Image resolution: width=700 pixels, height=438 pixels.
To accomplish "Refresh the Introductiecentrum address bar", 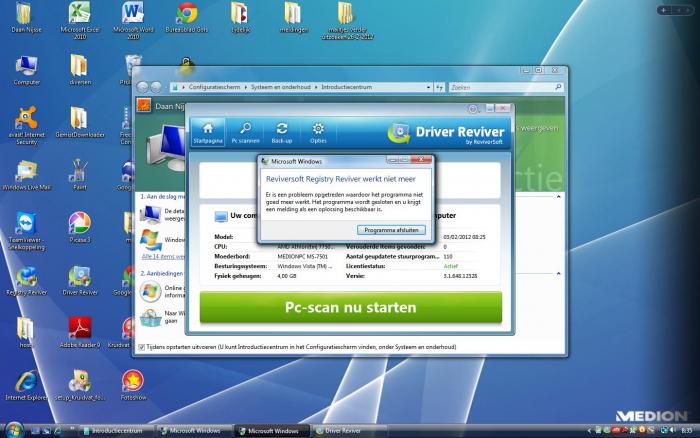I will point(440,87).
